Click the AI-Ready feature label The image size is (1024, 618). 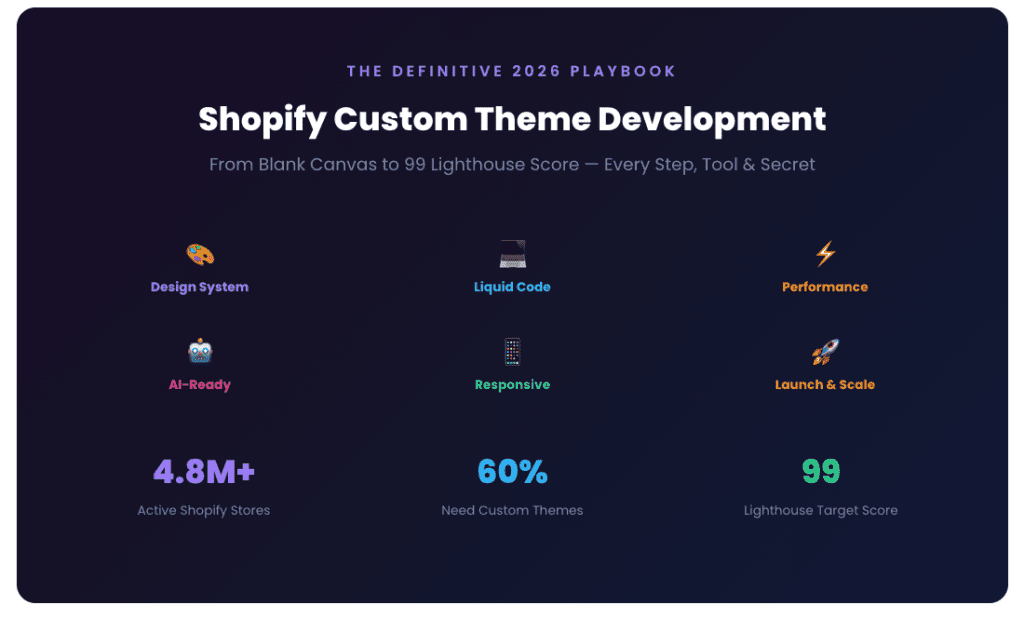pos(199,384)
